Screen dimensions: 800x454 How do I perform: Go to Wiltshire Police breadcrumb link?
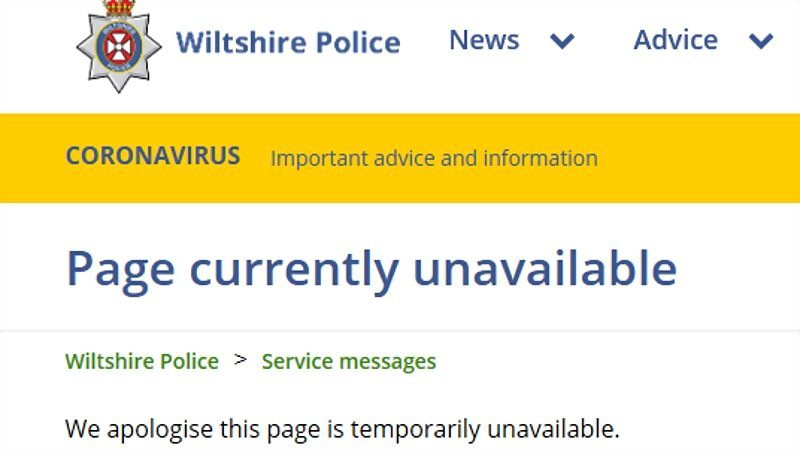tap(142, 361)
